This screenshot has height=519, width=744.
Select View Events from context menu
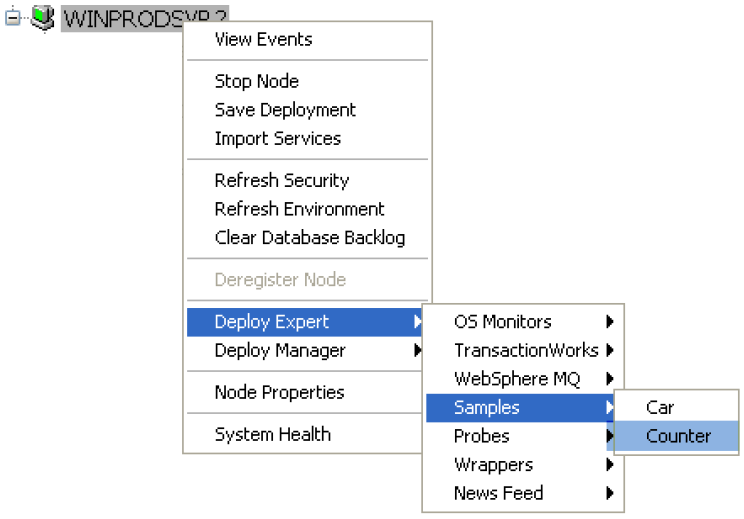click(x=307, y=39)
